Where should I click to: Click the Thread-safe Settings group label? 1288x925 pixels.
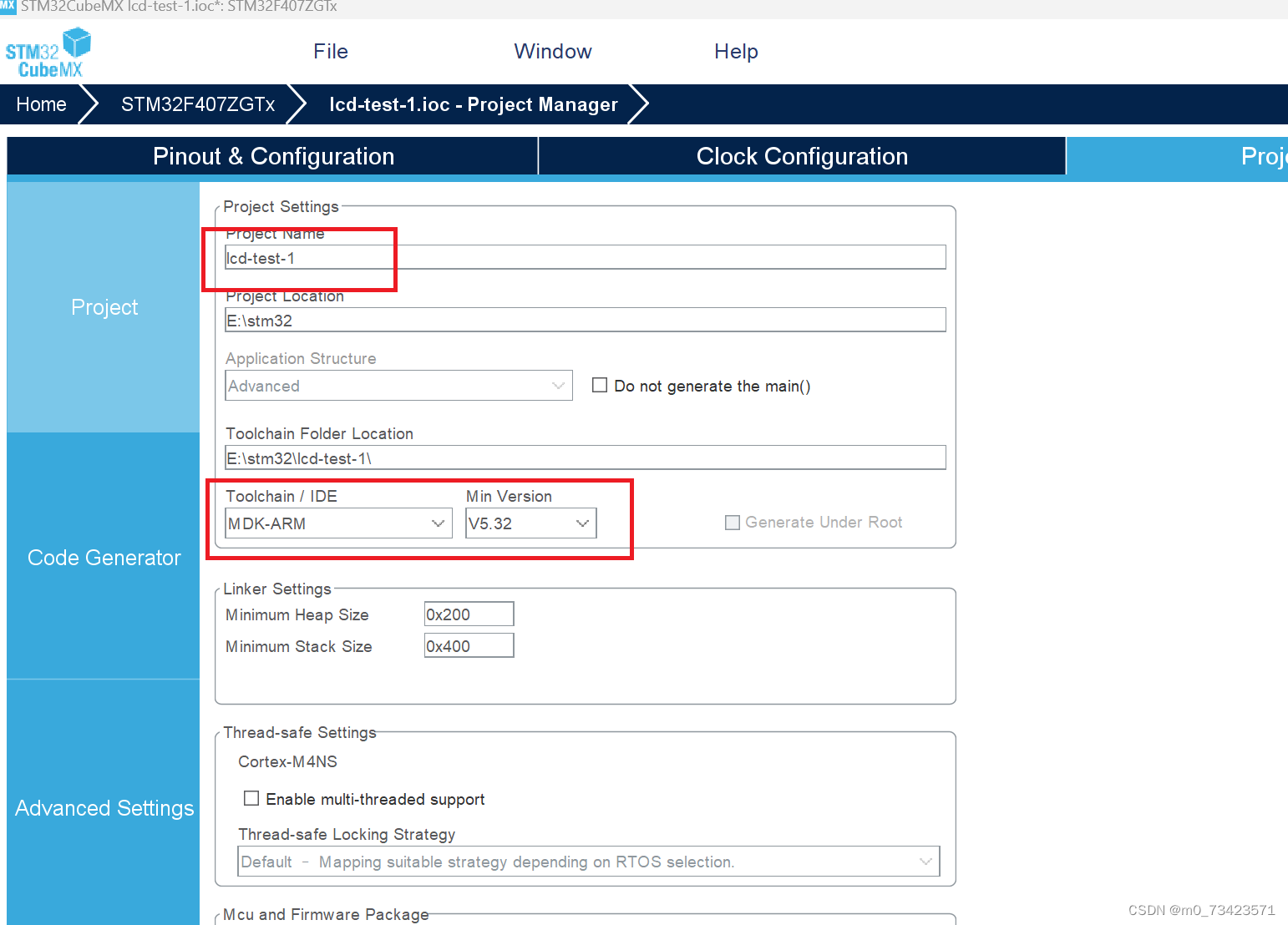(x=300, y=732)
